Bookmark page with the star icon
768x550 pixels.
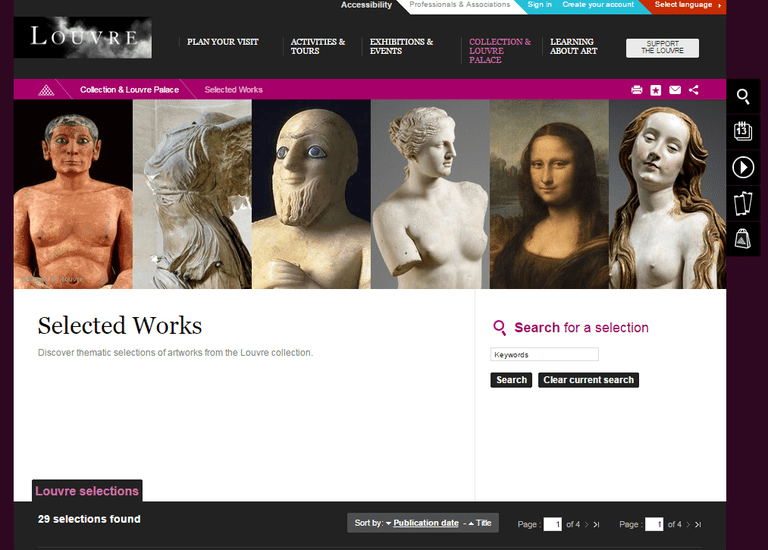[x=656, y=90]
